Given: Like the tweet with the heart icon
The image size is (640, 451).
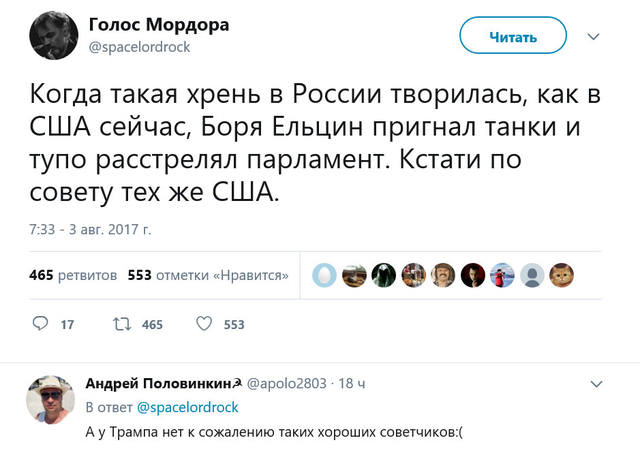Looking at the screenshot, I should (203, 323).
